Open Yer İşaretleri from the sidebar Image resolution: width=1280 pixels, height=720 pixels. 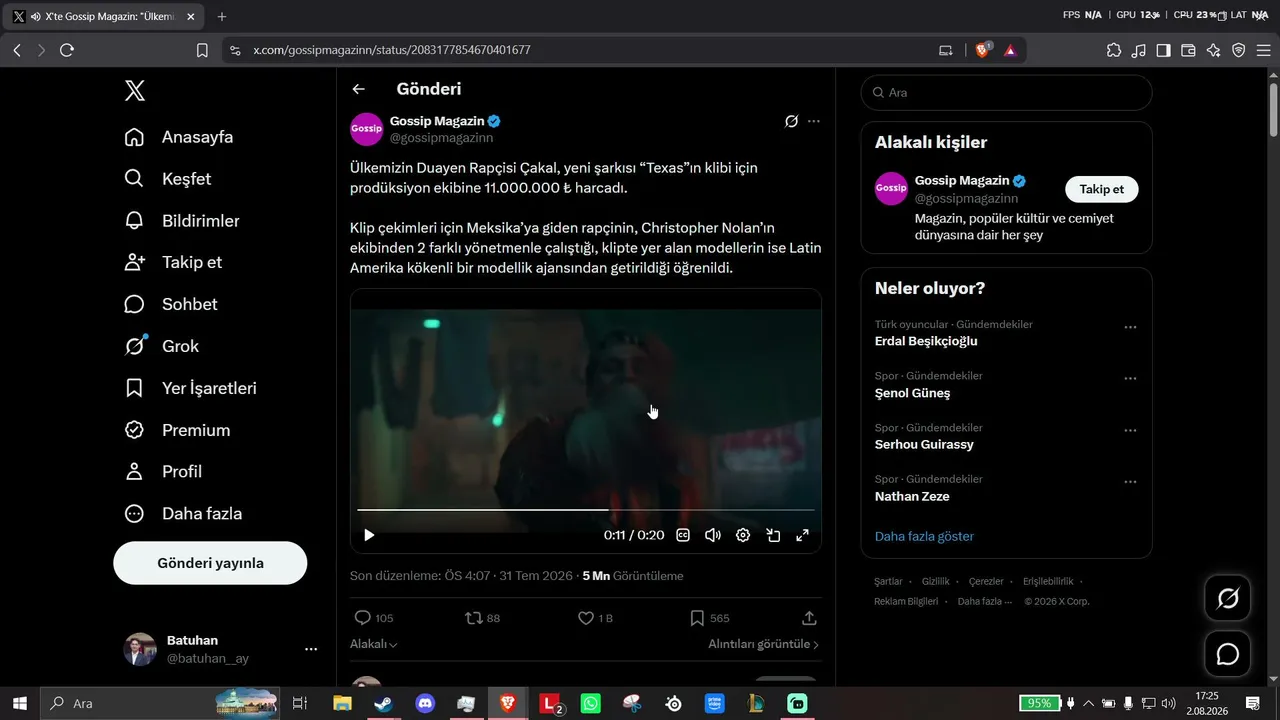tap(190, 388)
